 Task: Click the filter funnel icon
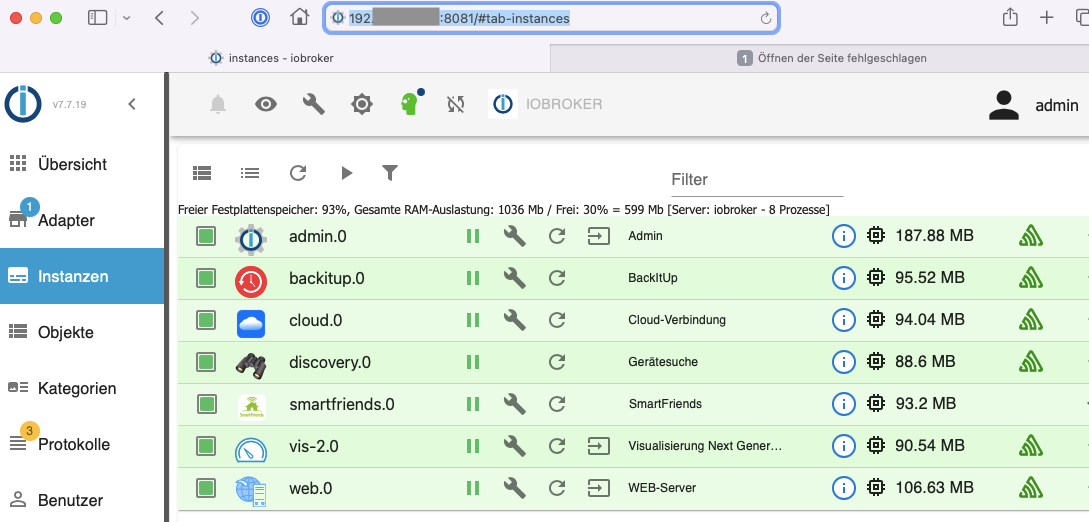pyautogui.click(x=390, y=173)
